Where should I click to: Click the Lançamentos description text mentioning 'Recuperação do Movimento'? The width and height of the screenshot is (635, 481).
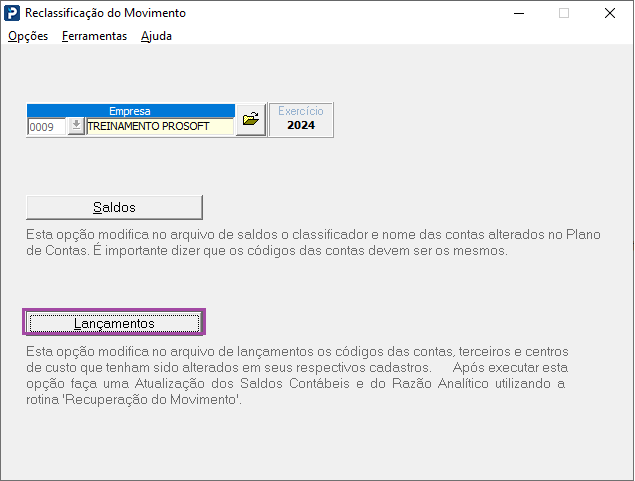click(x=297, y=375)
